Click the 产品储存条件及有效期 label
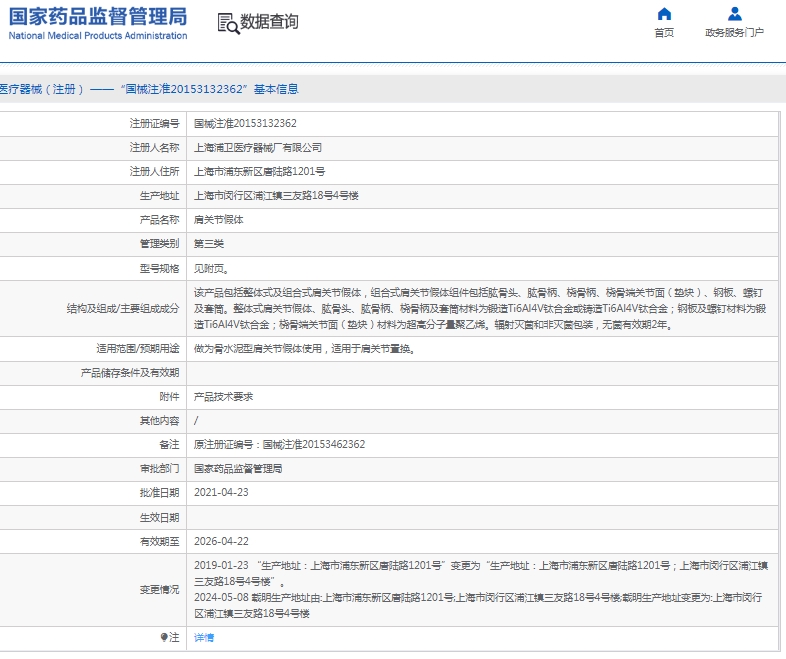 point(130,373)
